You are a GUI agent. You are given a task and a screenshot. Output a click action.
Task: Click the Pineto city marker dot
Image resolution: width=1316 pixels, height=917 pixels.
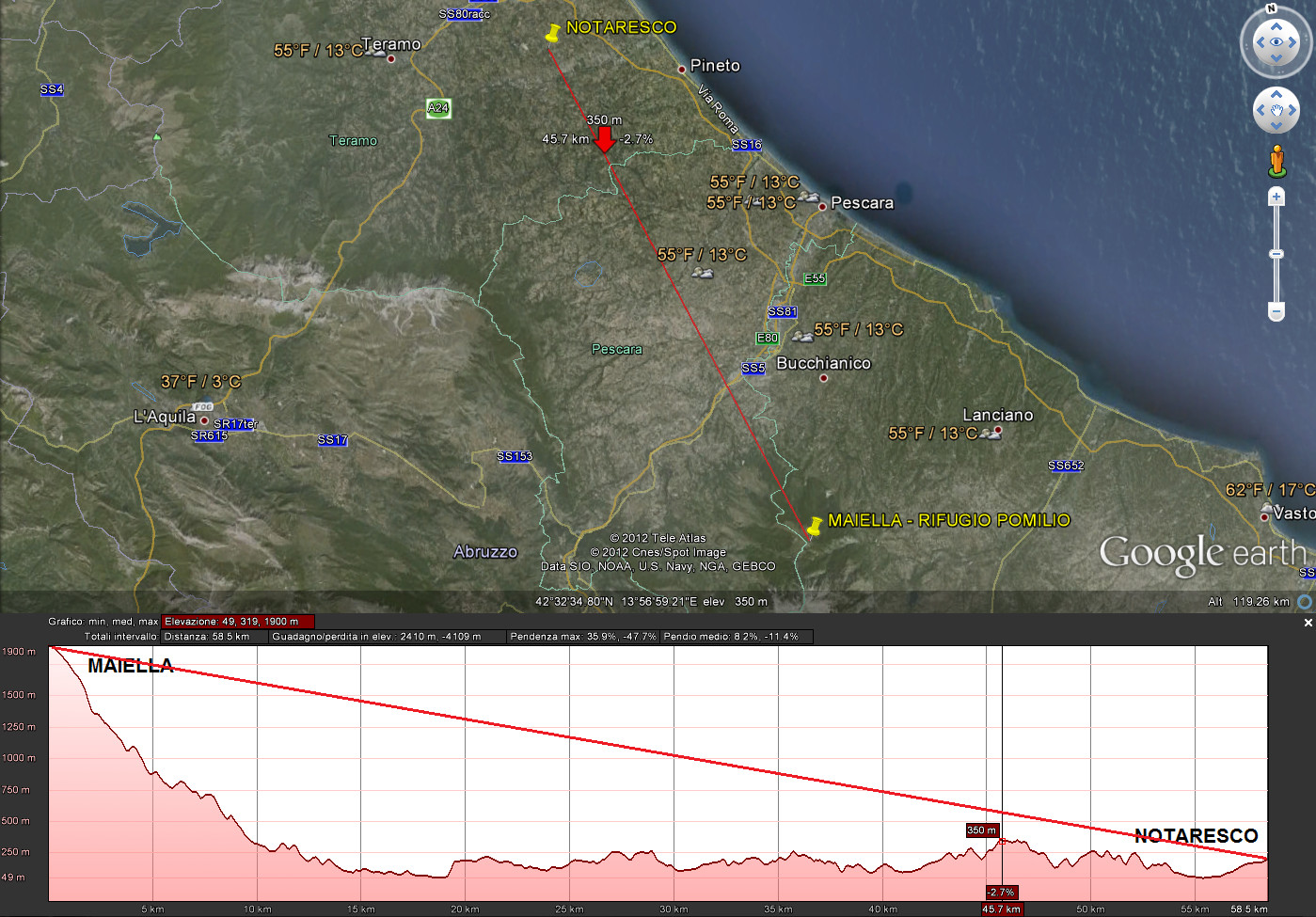point(682,69)
